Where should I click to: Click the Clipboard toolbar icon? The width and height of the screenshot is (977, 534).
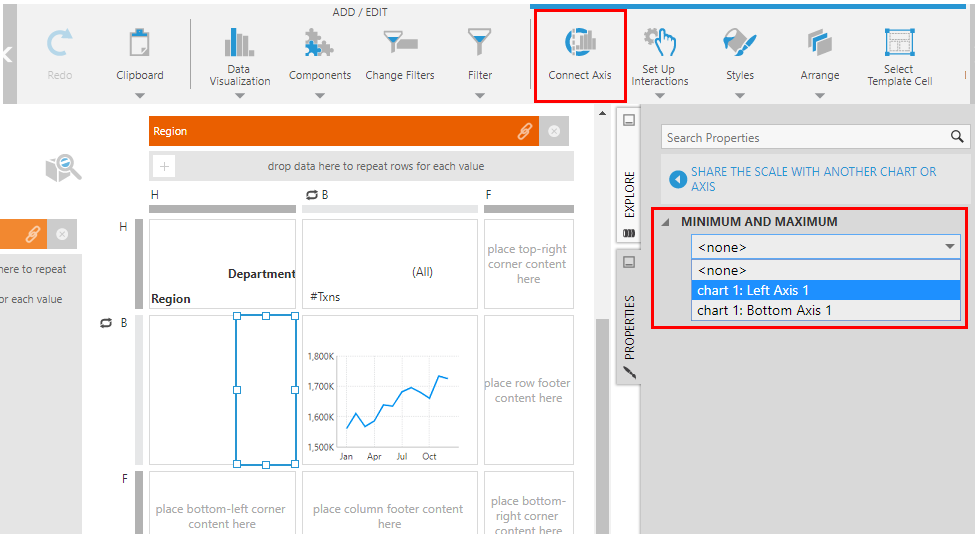click(x=140, y=45)
